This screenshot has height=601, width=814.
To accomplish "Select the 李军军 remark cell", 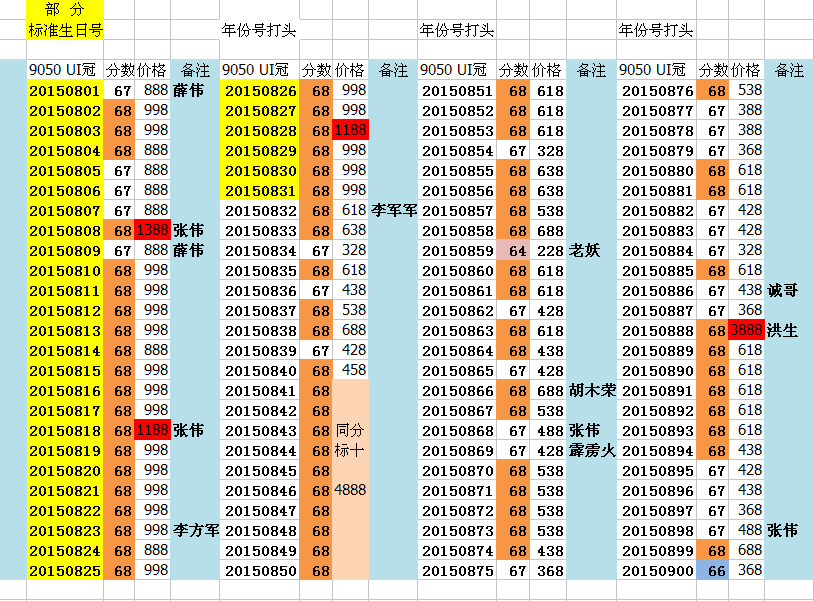I will 394,211.
